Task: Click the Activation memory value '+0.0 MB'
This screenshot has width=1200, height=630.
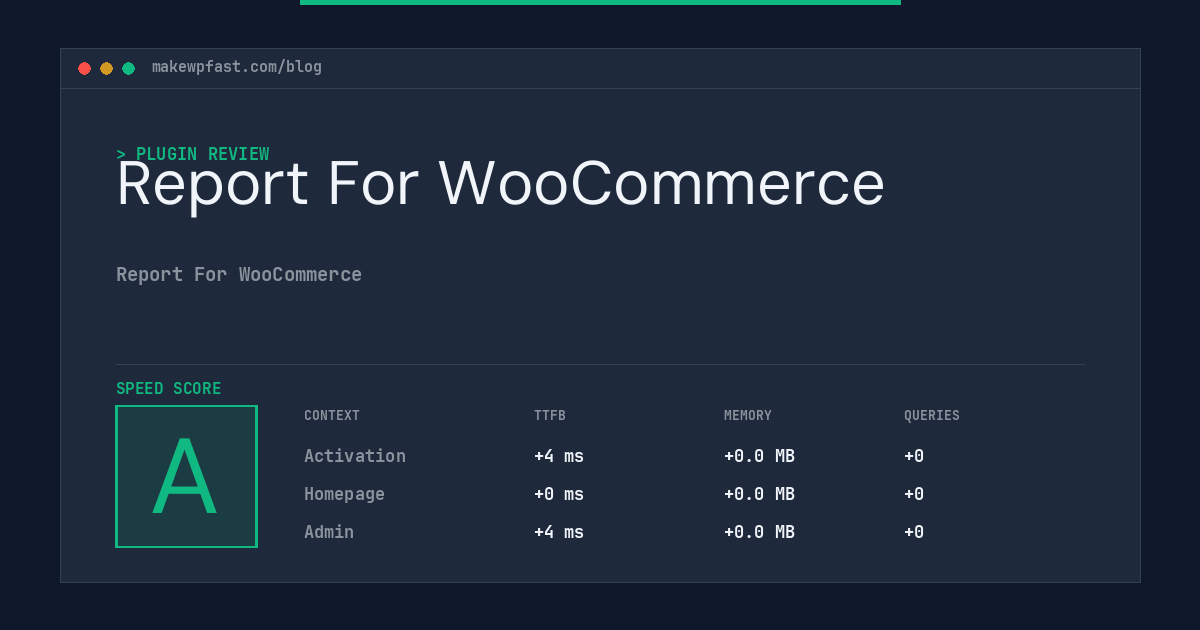Action: coord(759,456)
